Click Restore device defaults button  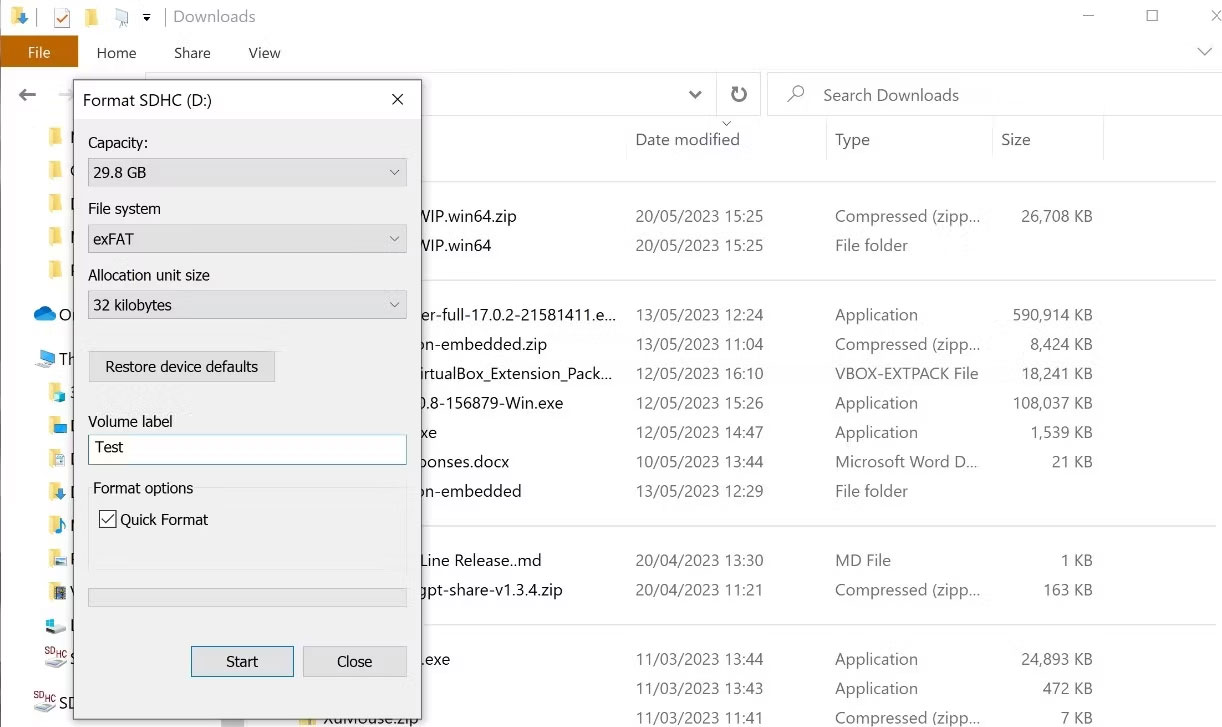pos(182,367)
